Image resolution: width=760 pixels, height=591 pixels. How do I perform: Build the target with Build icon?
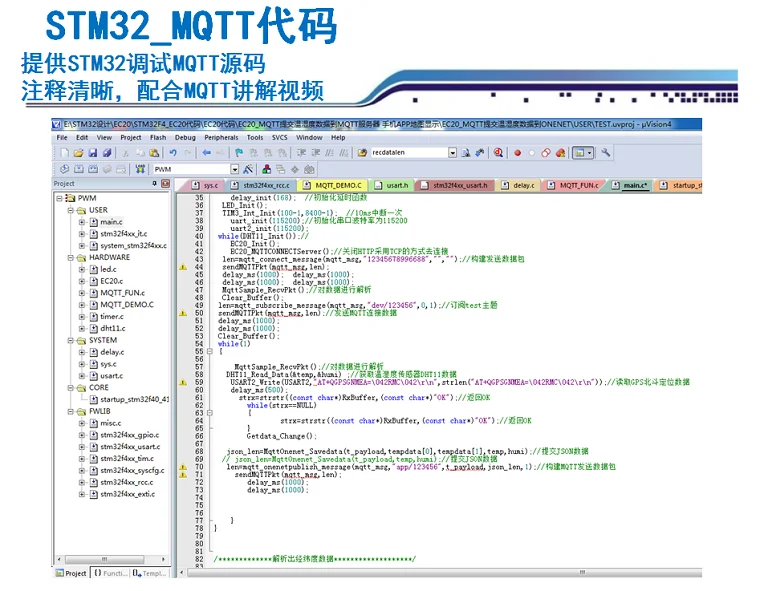[79, 169]
